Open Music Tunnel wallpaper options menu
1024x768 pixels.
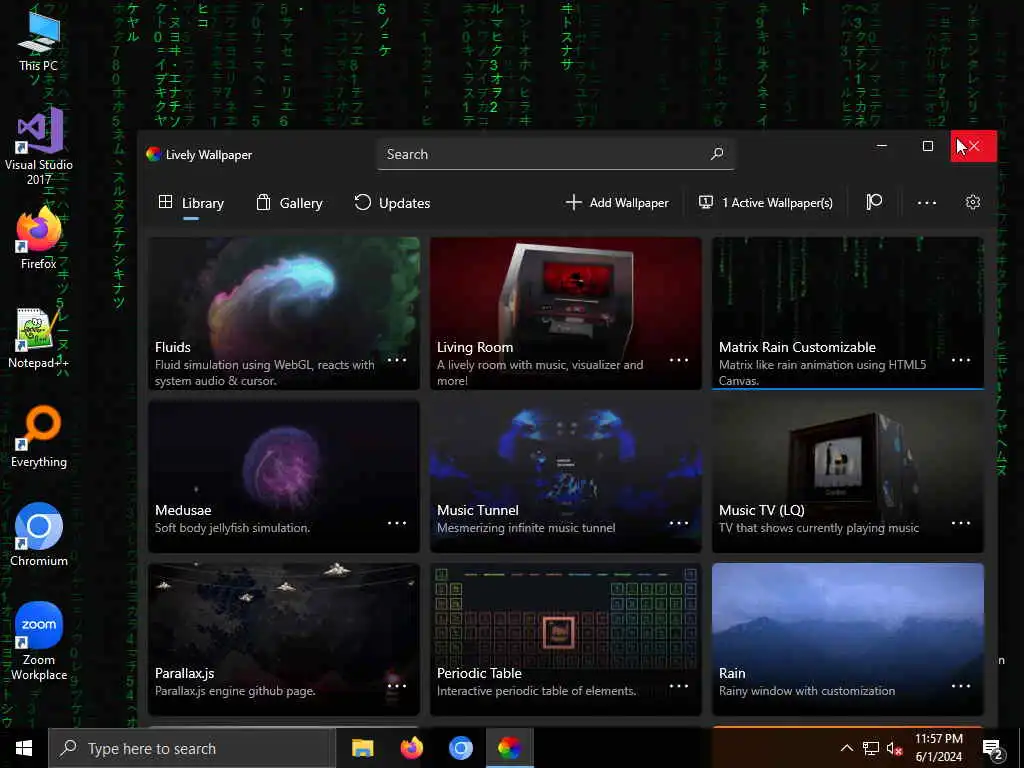679,523
